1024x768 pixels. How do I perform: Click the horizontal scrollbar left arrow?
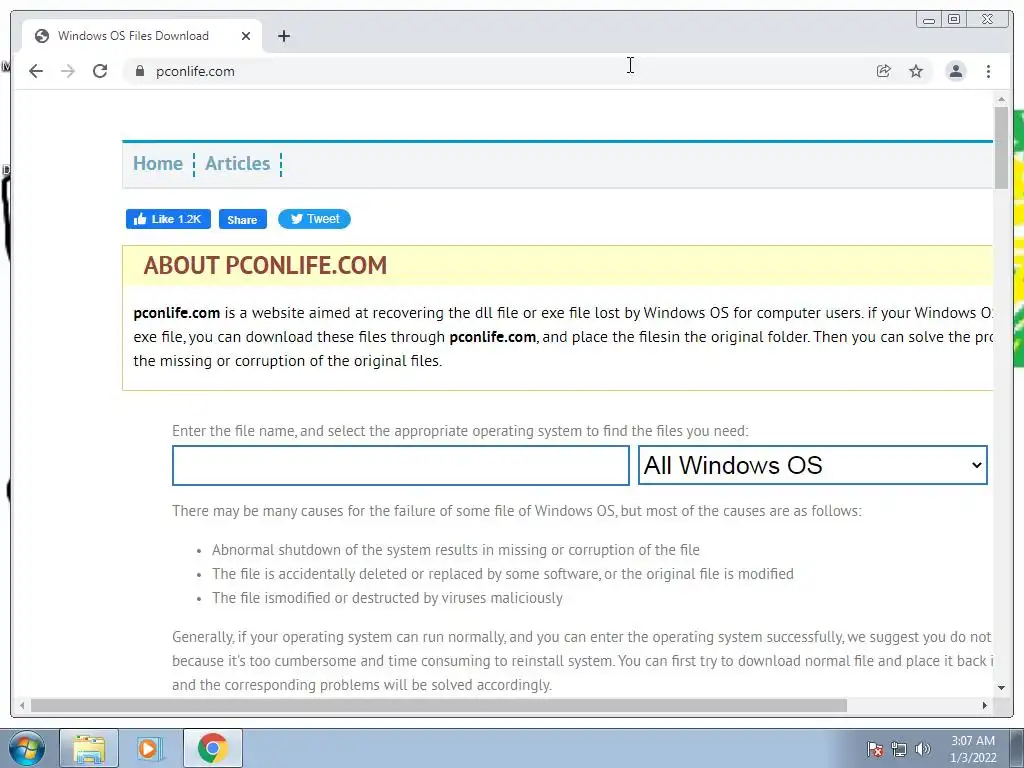tap(22, 705)
